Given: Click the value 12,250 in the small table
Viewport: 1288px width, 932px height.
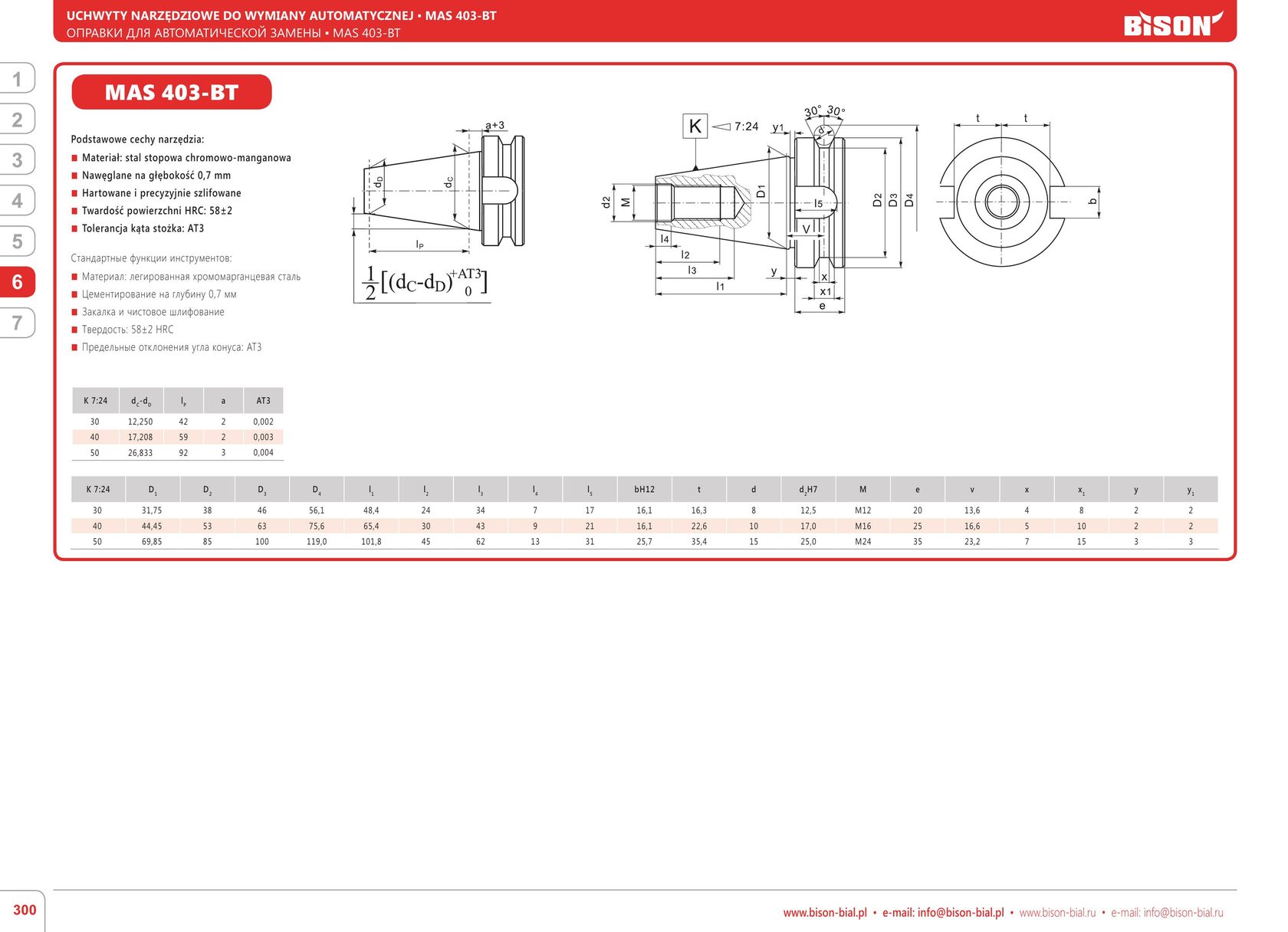Looking at the screenshot, I should tap(140, 422).
